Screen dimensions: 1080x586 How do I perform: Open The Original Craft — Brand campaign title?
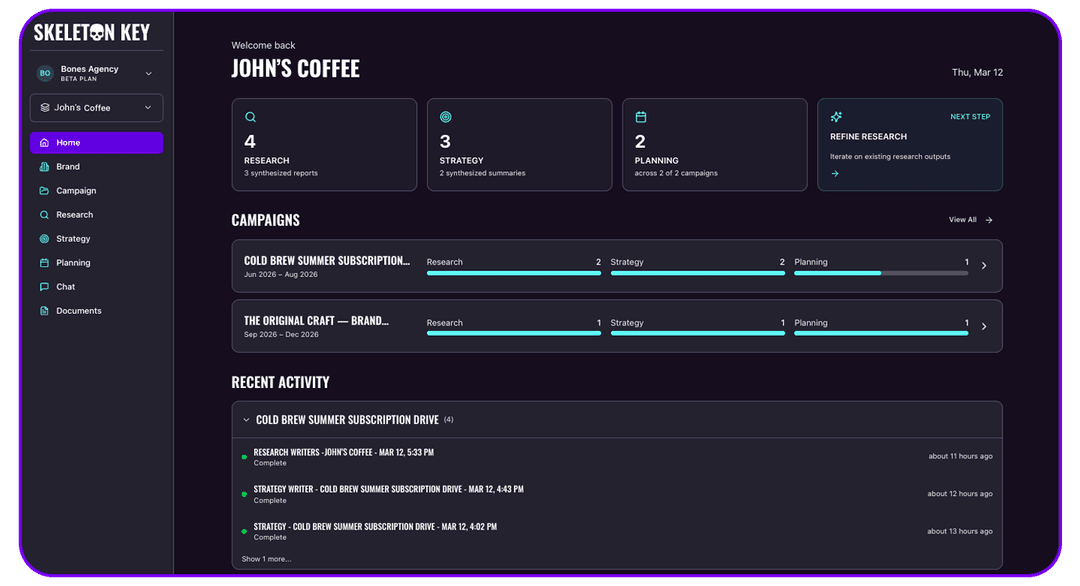(x=316, y=321)
